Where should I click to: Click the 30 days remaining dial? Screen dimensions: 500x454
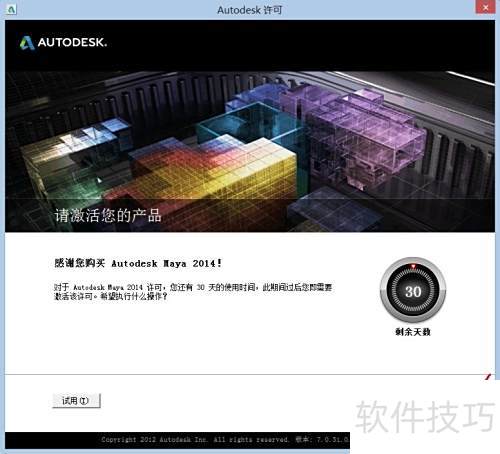pos(413,290)
